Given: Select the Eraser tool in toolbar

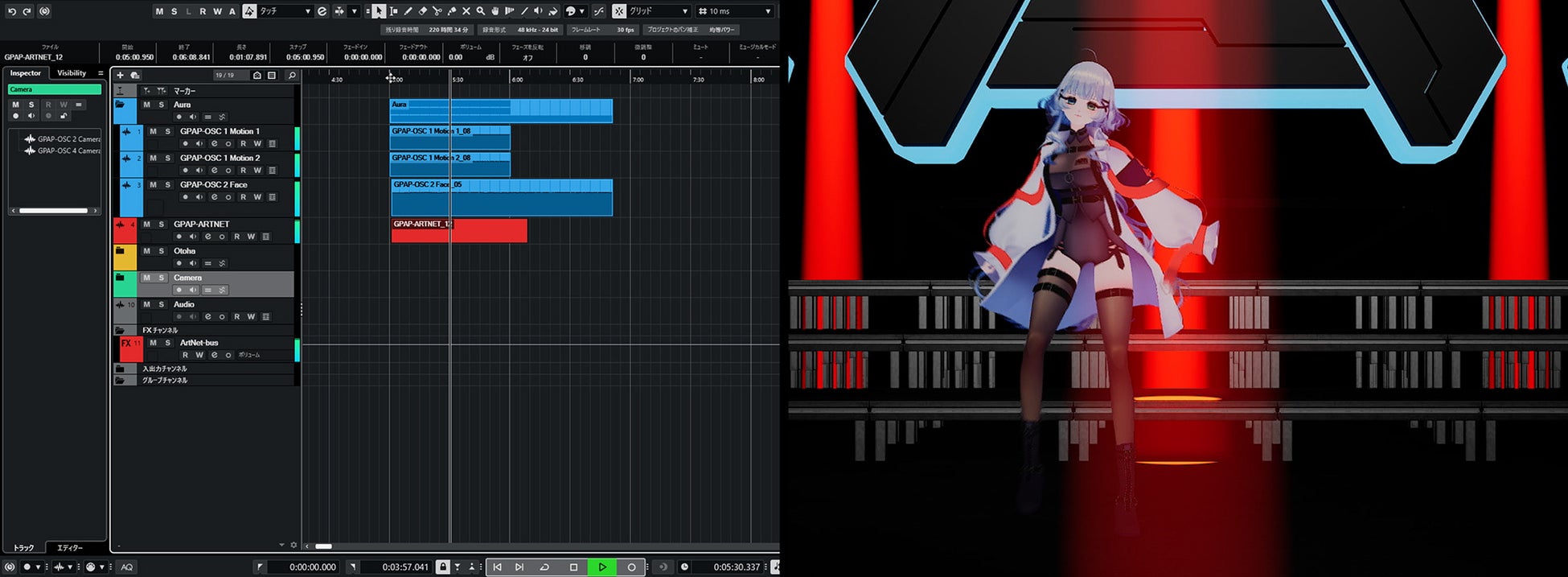Looking at the screenshot, I should (x=422, y=11).
